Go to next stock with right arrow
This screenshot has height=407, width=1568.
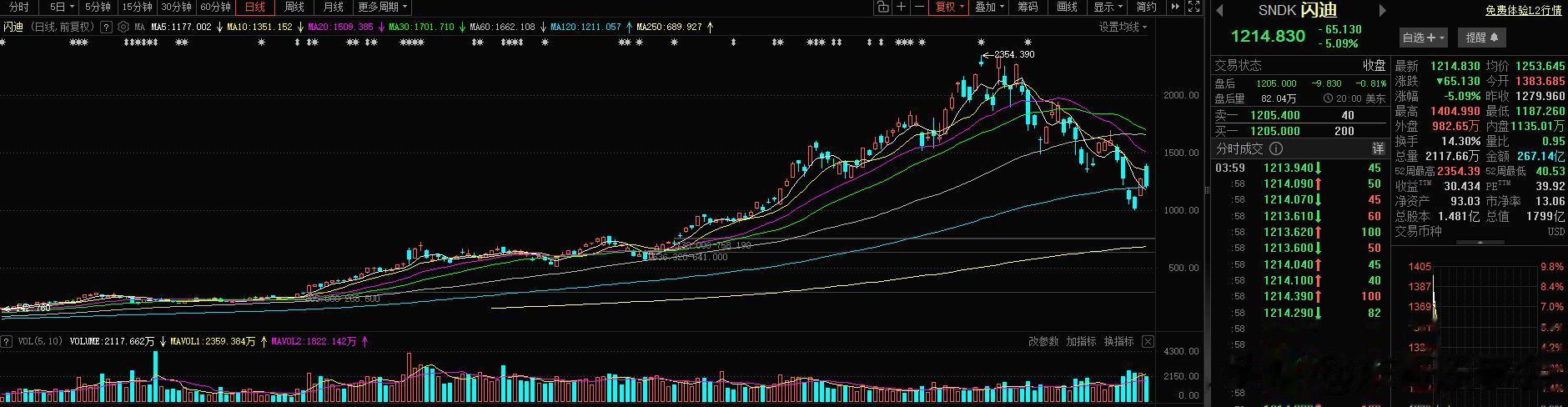pos(1382,11)
